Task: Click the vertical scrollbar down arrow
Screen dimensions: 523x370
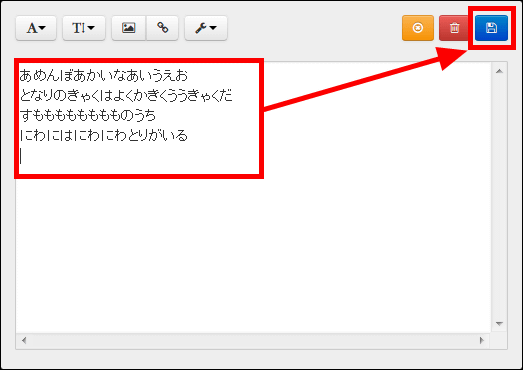Action: click(x=499, y=324)
